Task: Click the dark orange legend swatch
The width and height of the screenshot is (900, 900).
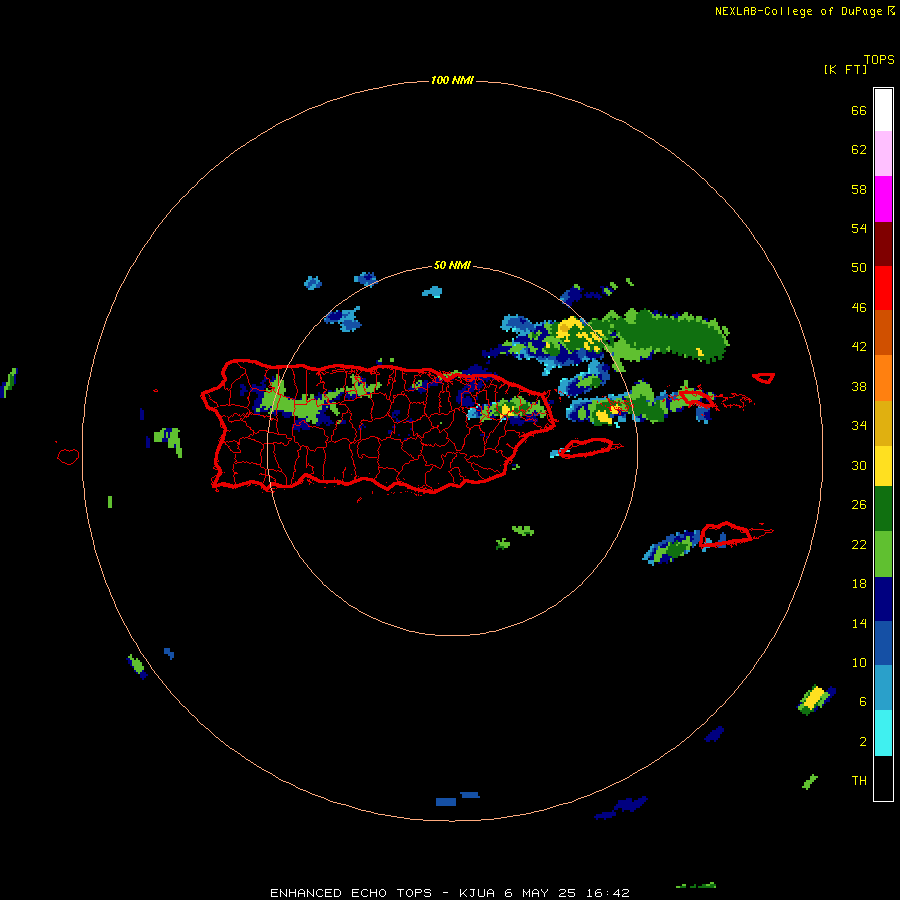Action: tap(883, 332)
